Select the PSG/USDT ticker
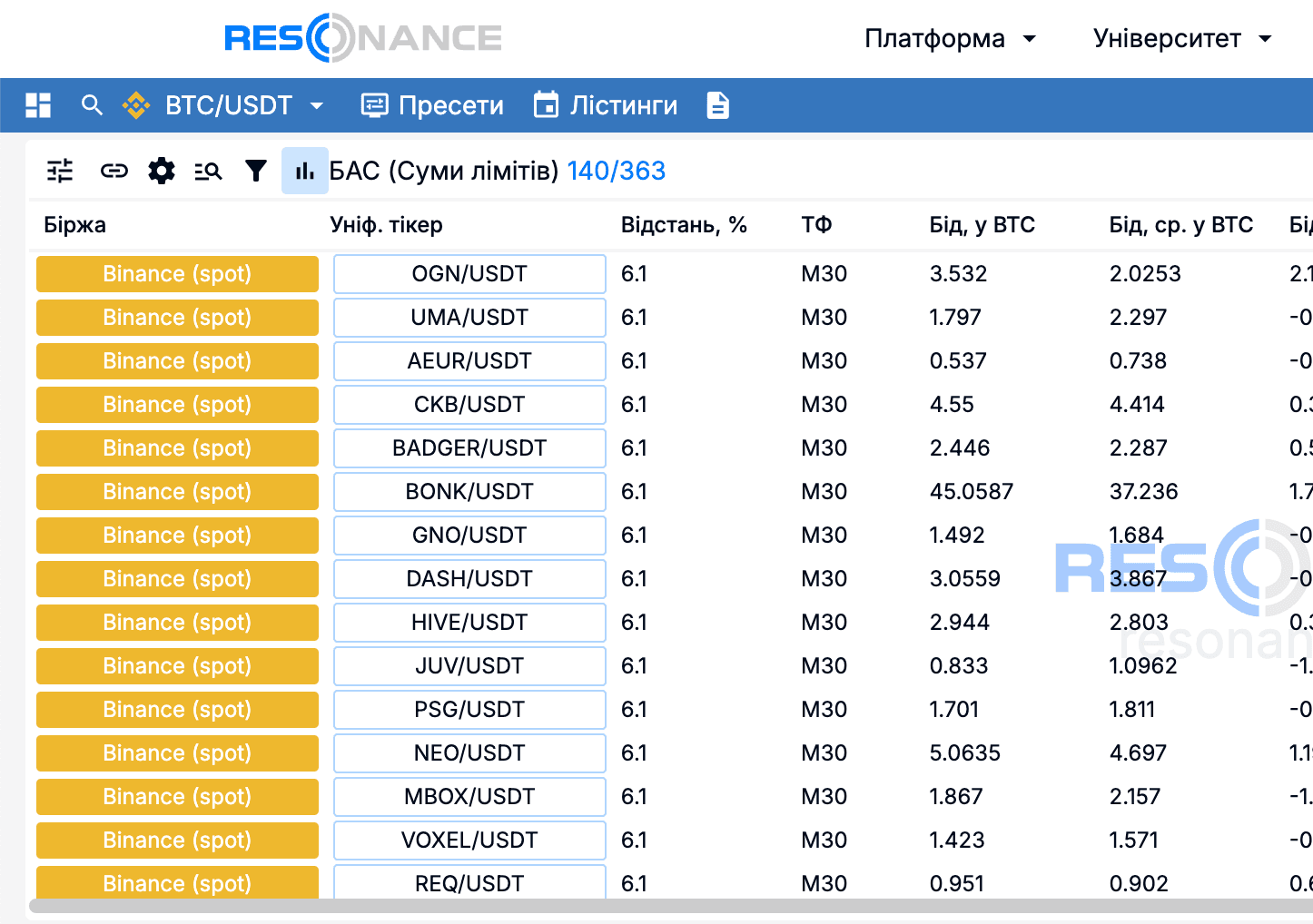The height and width of the screenshot is (924, 1313). (469, 710)
